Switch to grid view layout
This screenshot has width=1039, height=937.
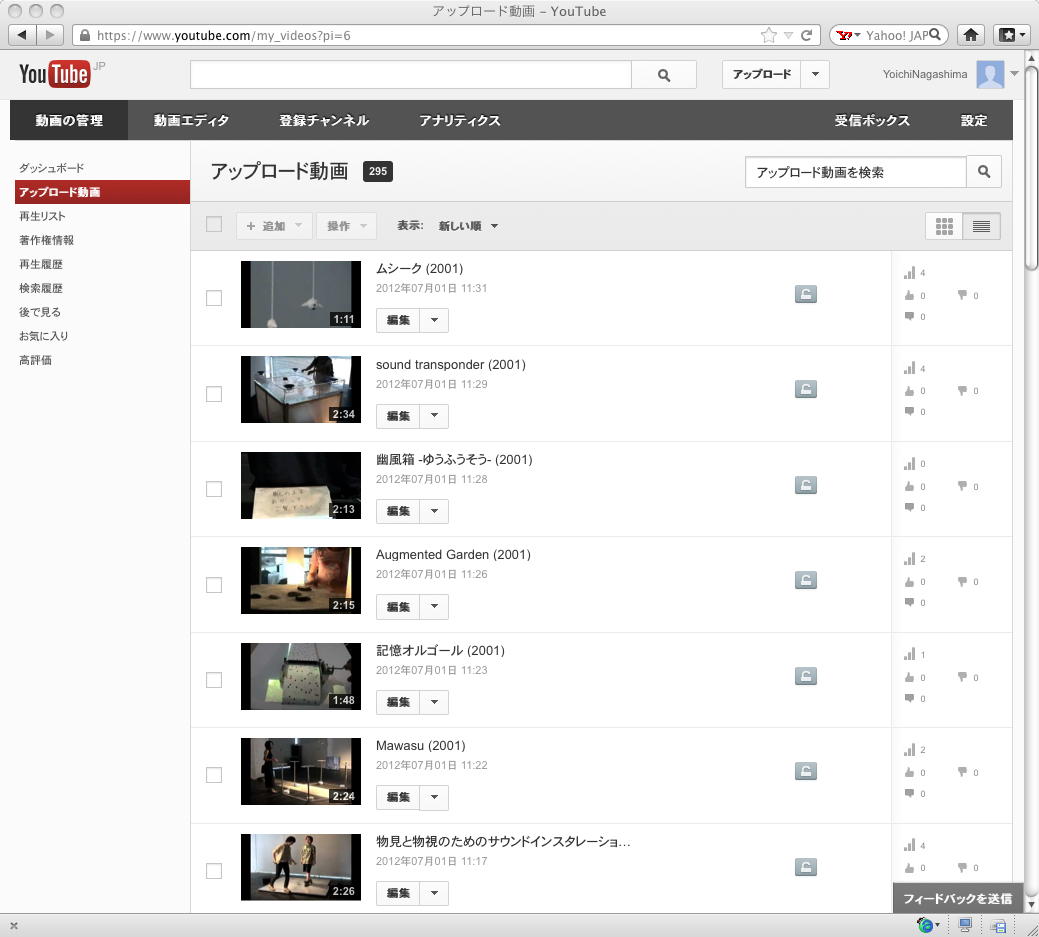pyautogui.click(x=944, y=227)
